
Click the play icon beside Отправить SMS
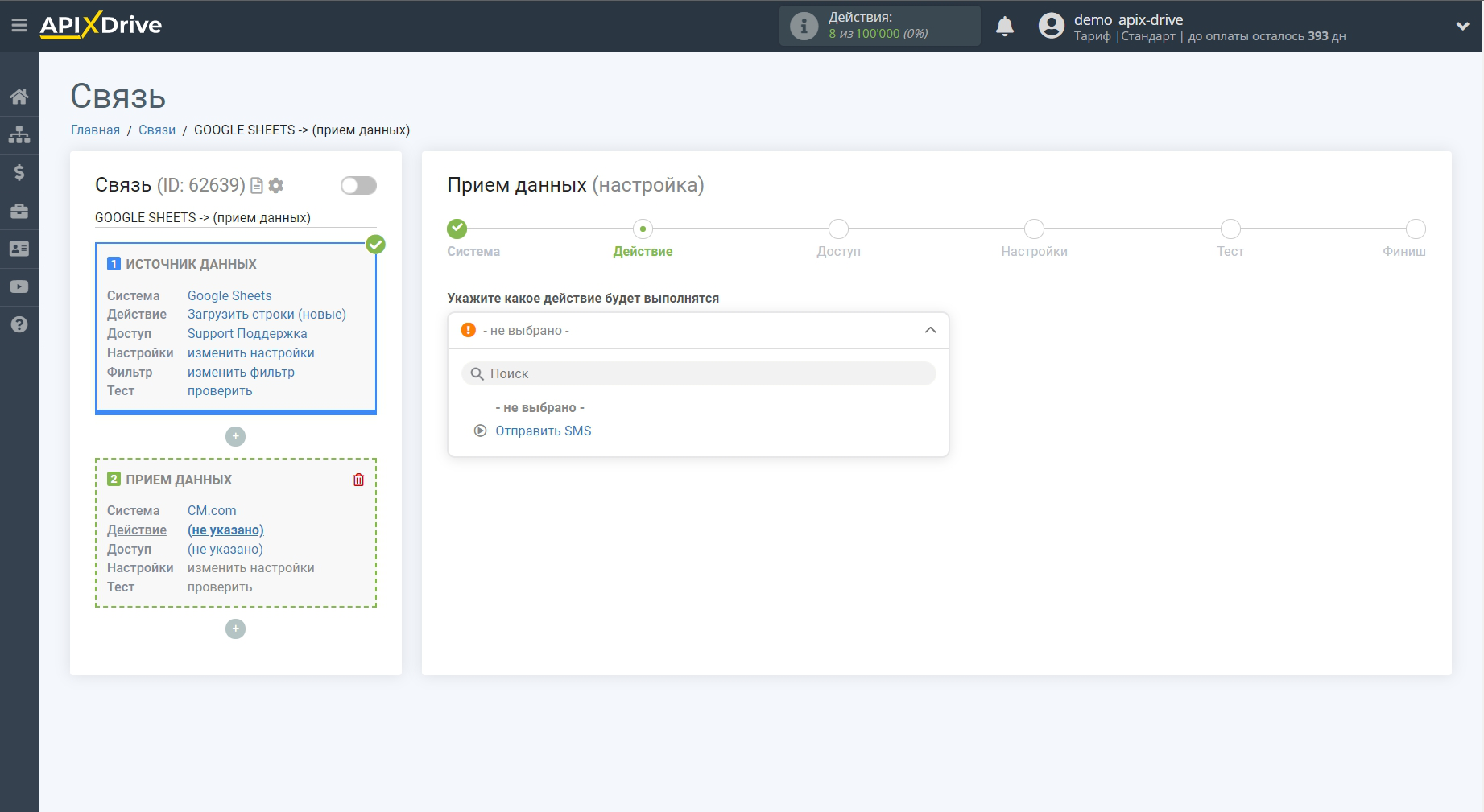[x=480, y=431]
